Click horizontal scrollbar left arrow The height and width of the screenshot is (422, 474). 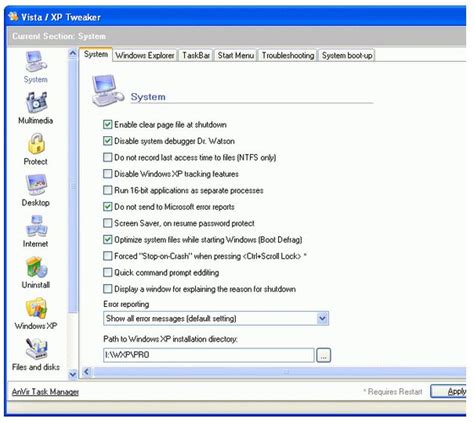pos(87,372)
